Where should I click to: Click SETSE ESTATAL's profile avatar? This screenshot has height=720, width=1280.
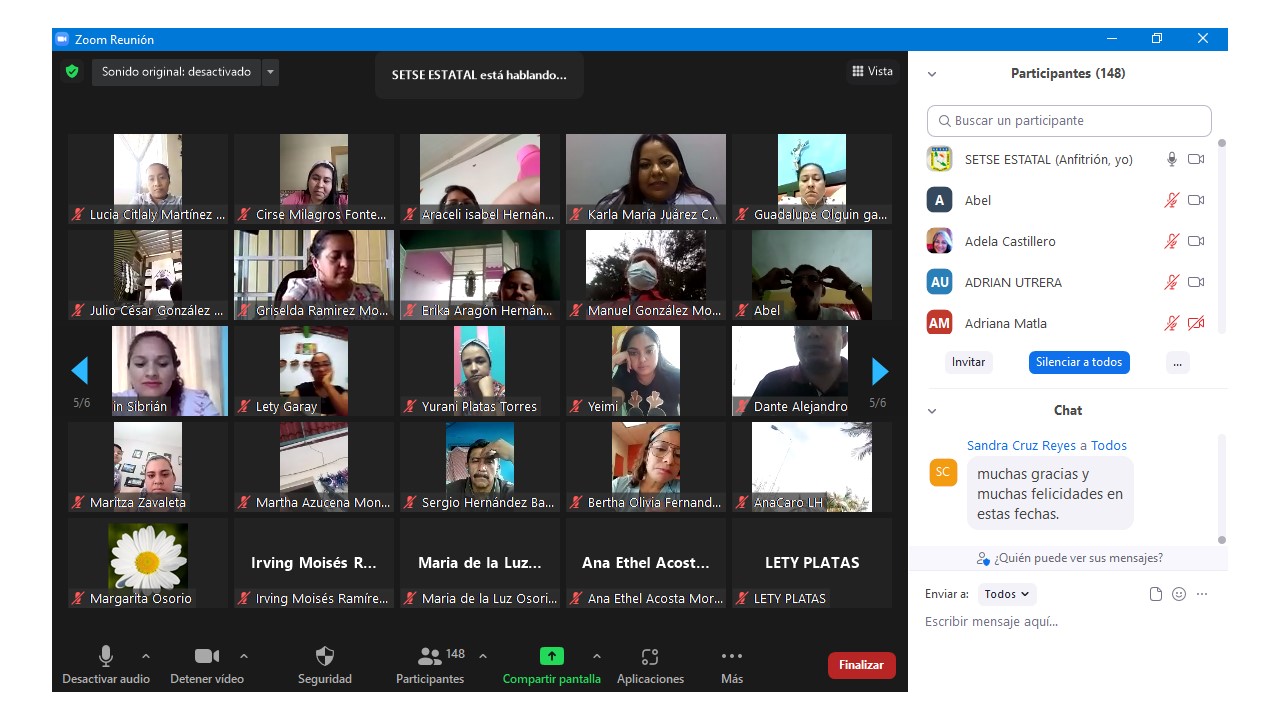tap(939, 159)
